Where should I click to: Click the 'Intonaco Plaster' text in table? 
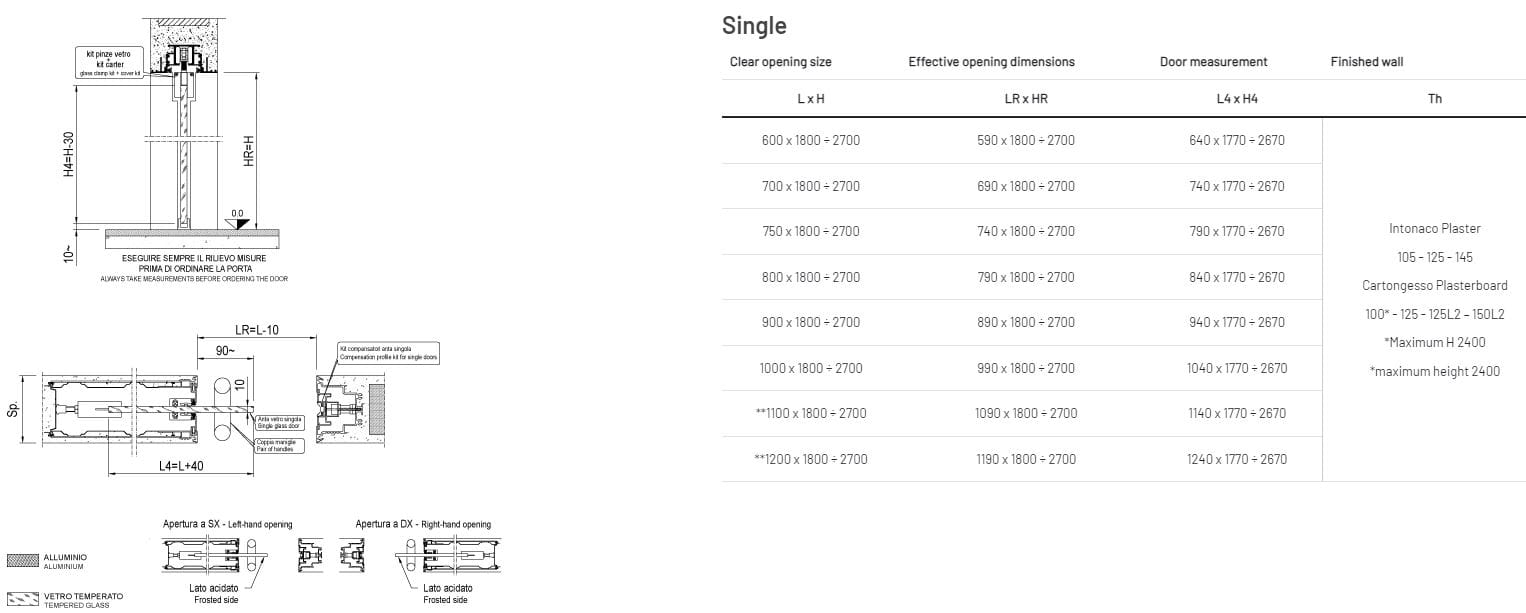1434,228
